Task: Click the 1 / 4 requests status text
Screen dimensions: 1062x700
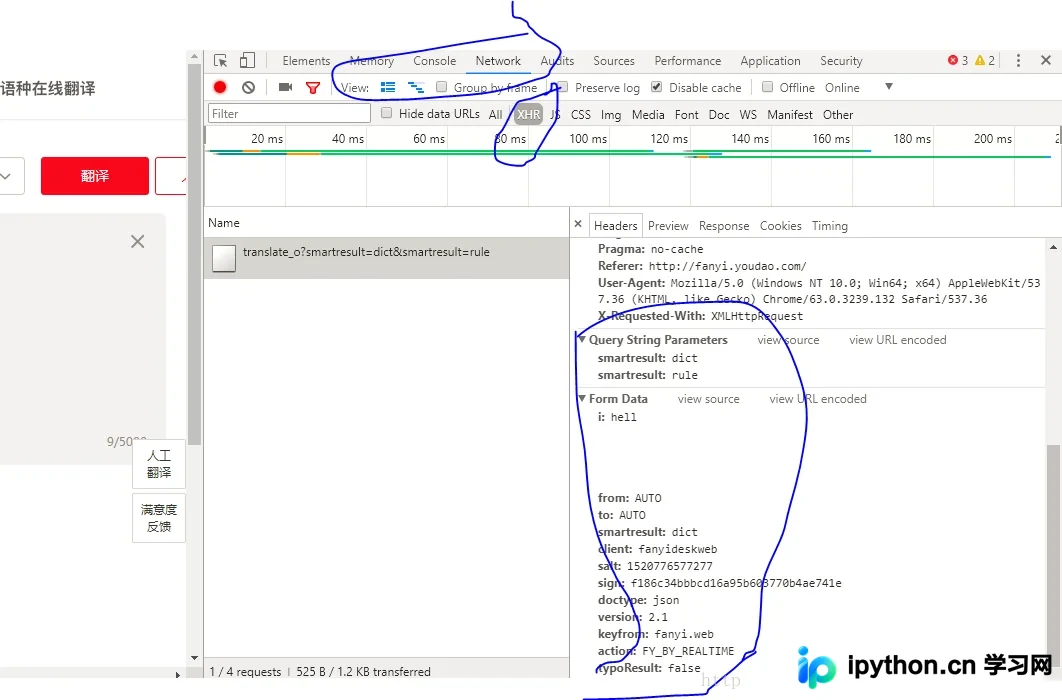Action: 245,672
